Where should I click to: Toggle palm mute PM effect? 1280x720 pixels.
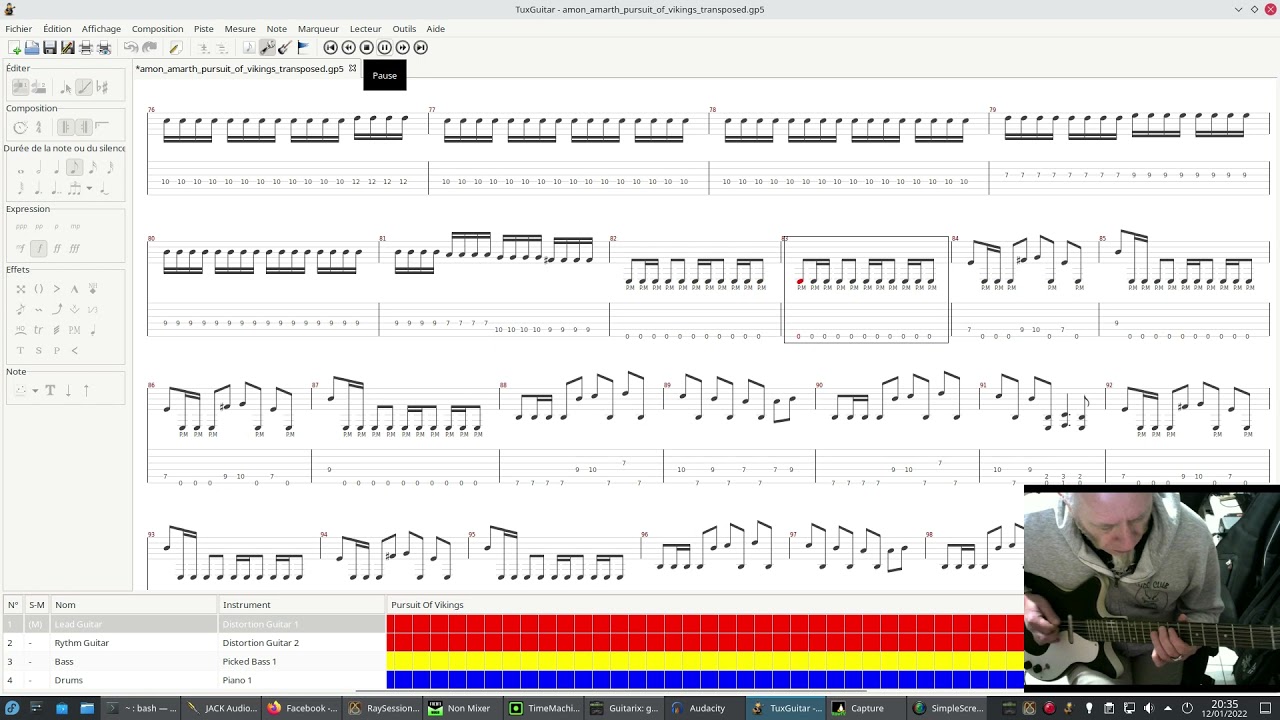(74, 330)
